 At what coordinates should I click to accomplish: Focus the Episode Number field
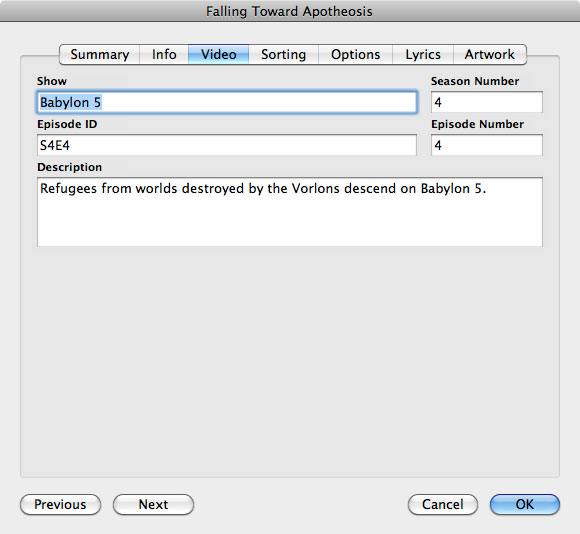[487, 145]
